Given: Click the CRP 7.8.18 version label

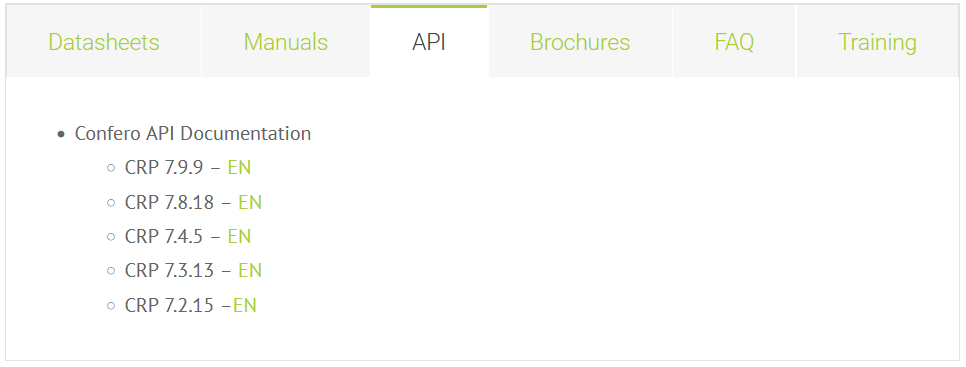Looking at the screenshot, I should pyautogui.click(x=169, y=202).
